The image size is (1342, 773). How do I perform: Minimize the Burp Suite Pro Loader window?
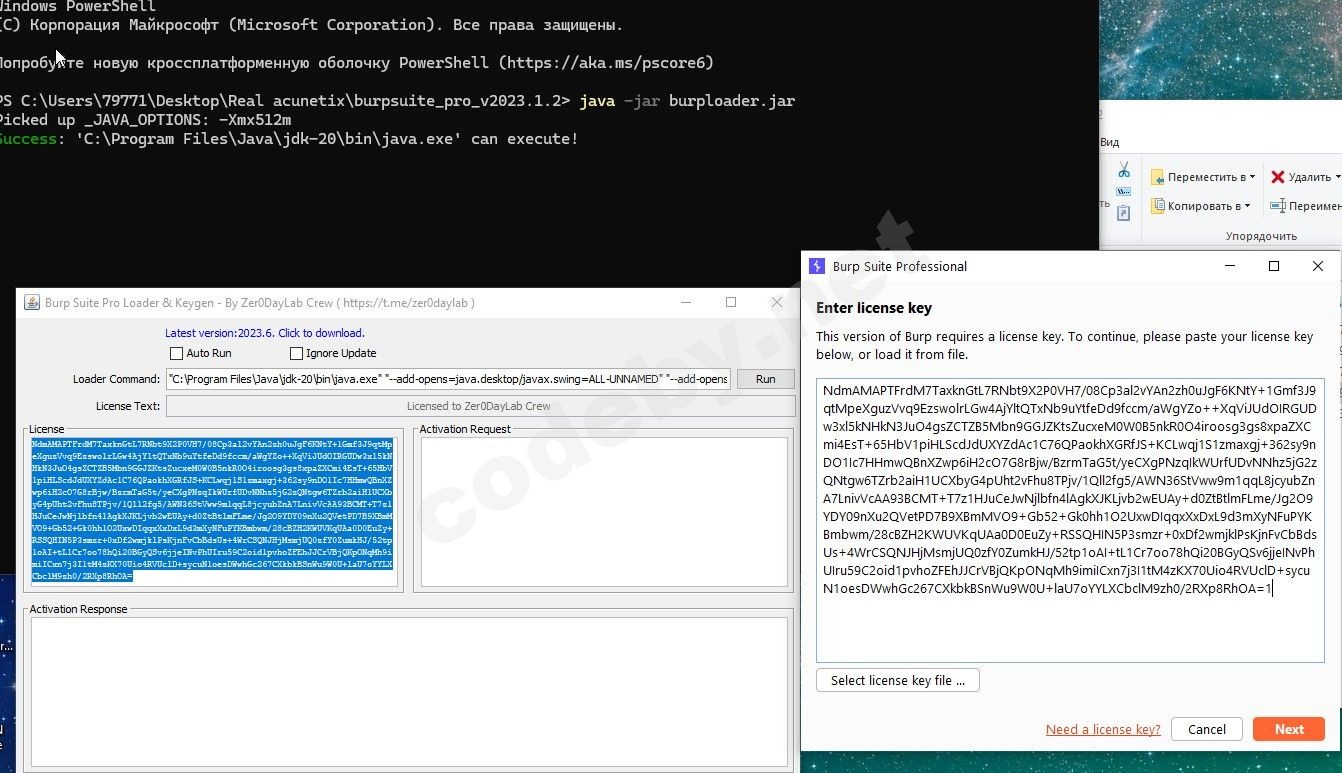pyautogui.click(x=686, y=302)
